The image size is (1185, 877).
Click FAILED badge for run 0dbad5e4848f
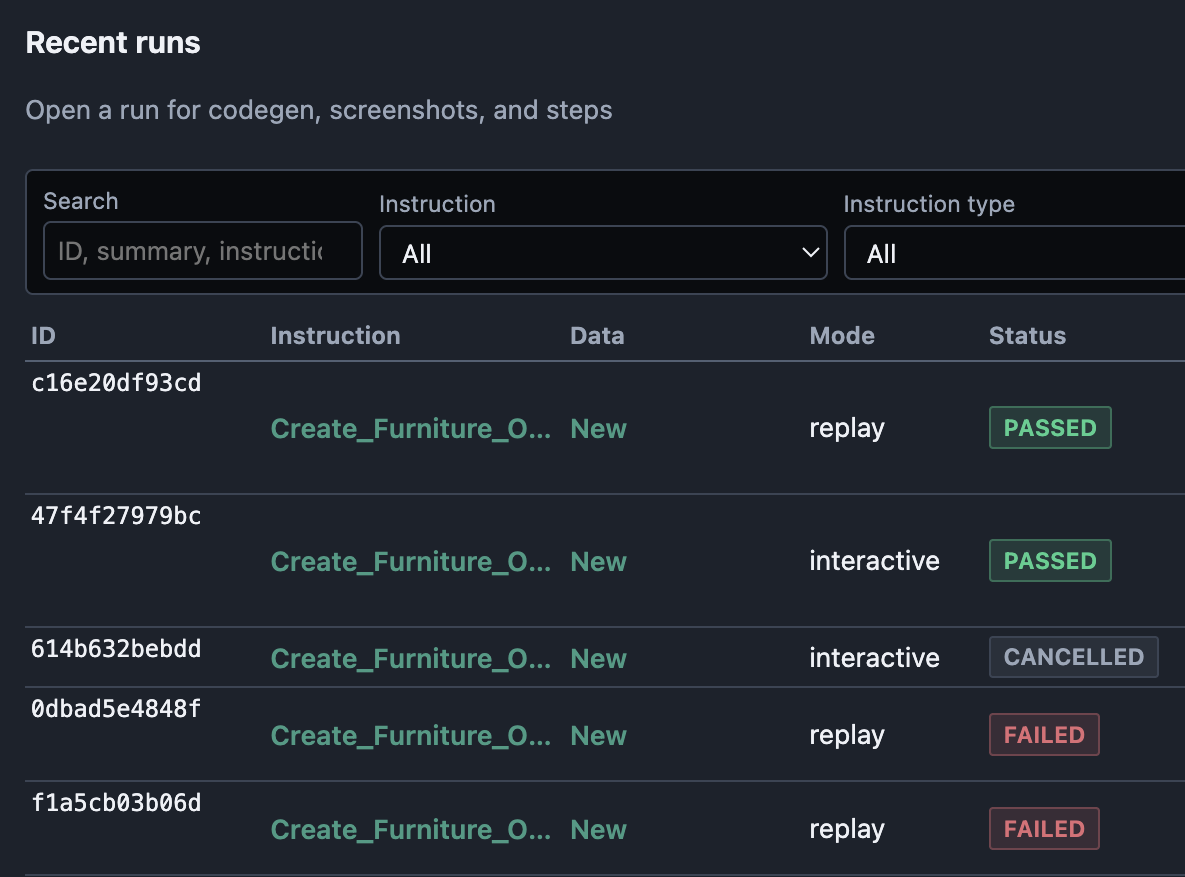[x=1044, y=735]
